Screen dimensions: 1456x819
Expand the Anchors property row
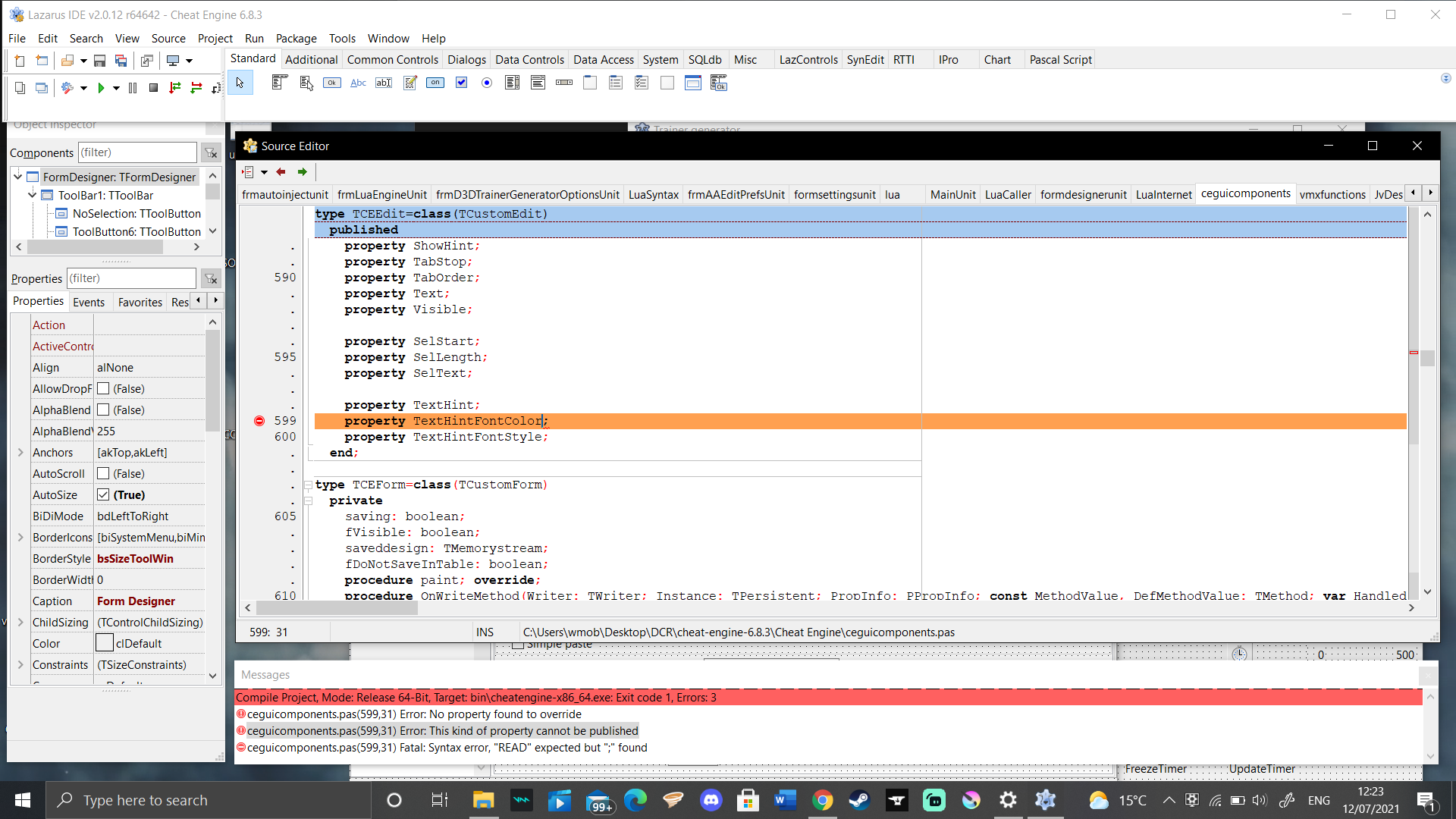click(x=20, y=452)
